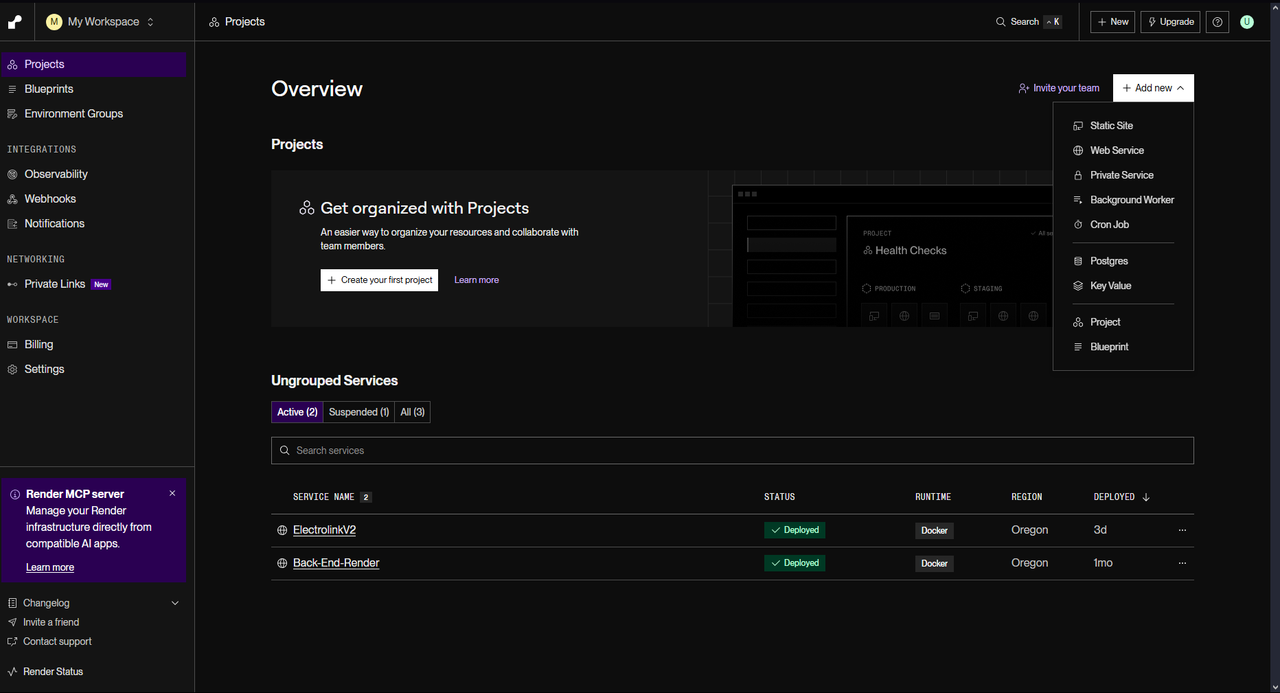The width and height of the screenshot is (1280, 693).
Task: Open Learn more in the MCP server banner
Action: [50, 567]
